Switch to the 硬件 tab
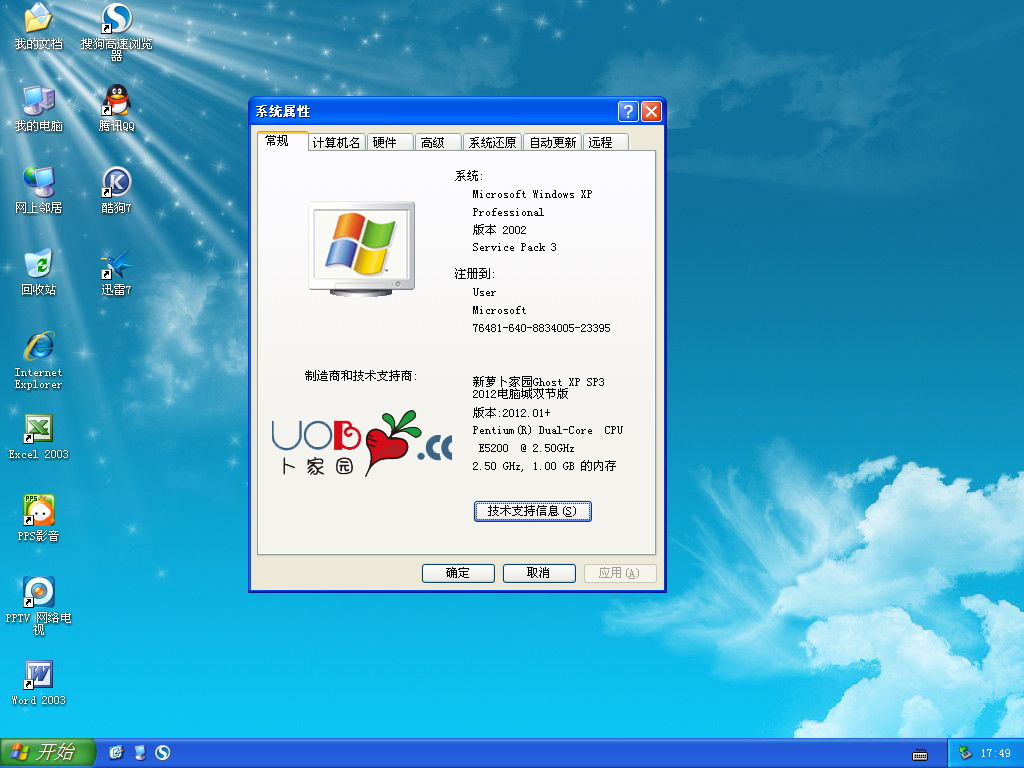Screen dimensions: 1024x768 point(385,143)
